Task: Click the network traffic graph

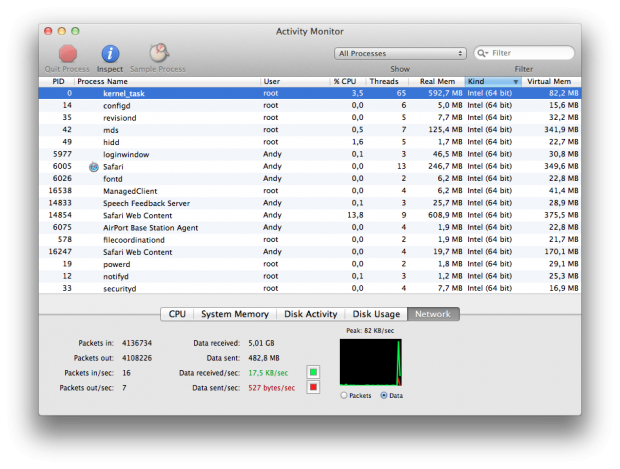Action: coord(371,362)
